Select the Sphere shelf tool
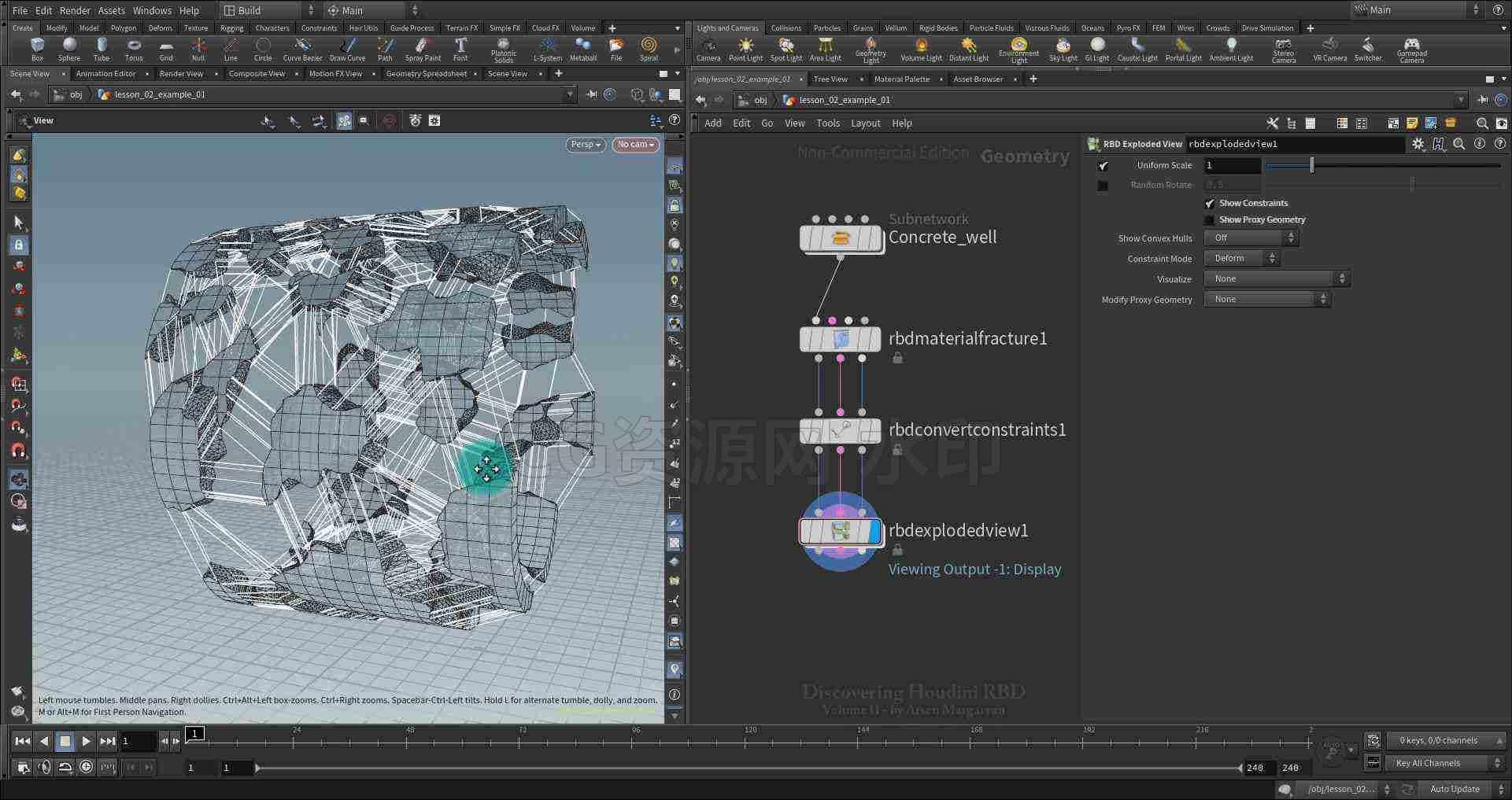 coord(69,49)
